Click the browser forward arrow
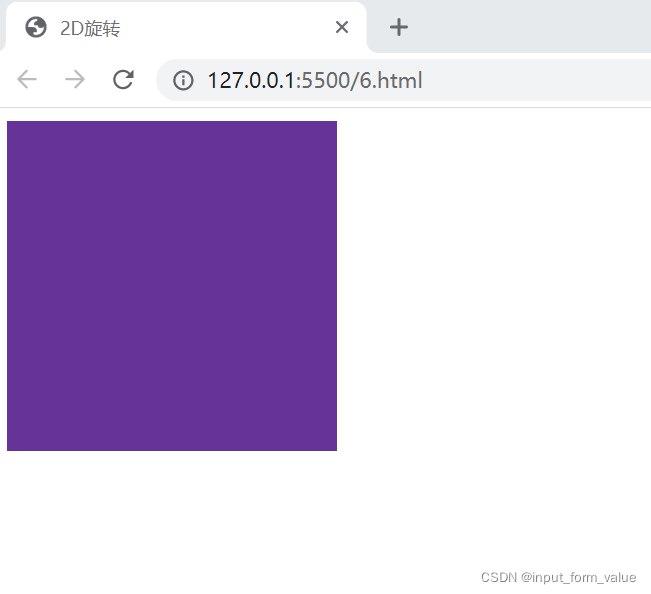This screenshot has width=651, height=594. tap(75, 79)
